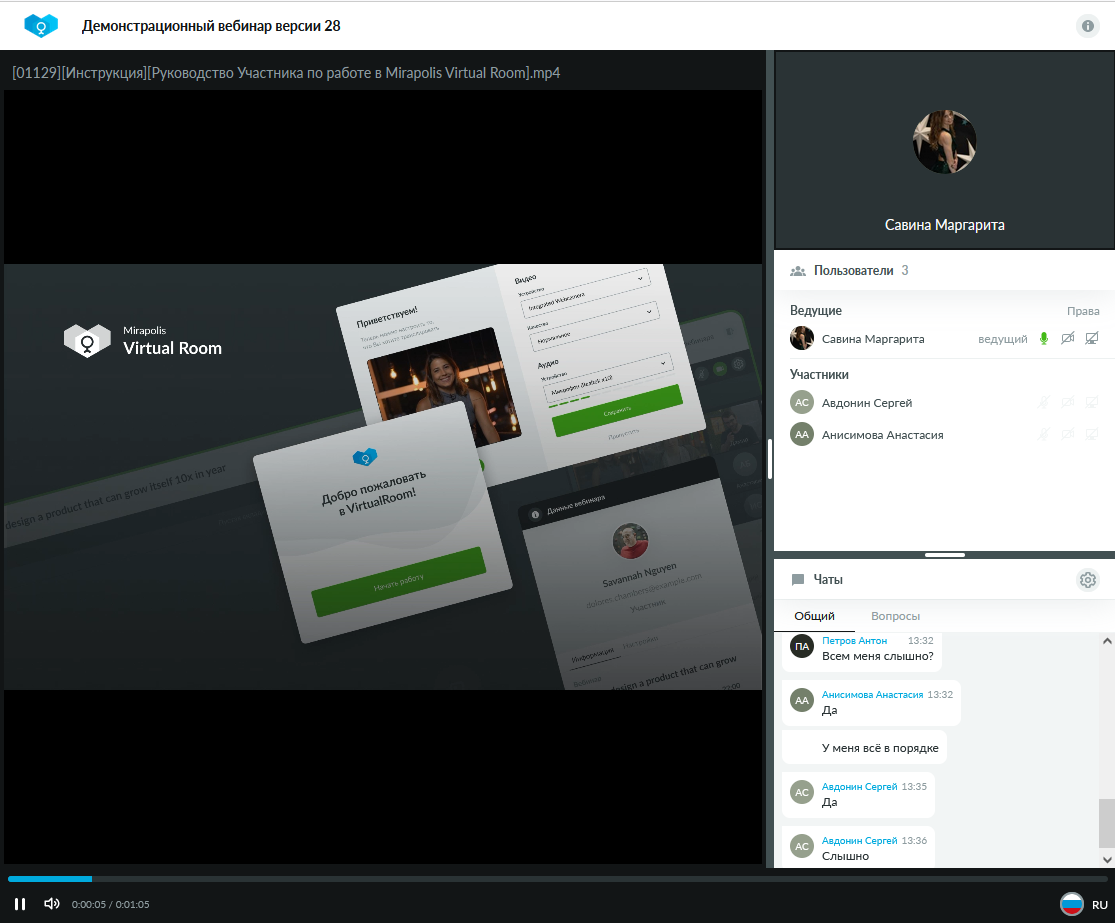Click the info icon in the header
The image size is (1115, 923).
[x=1087, y=26]
